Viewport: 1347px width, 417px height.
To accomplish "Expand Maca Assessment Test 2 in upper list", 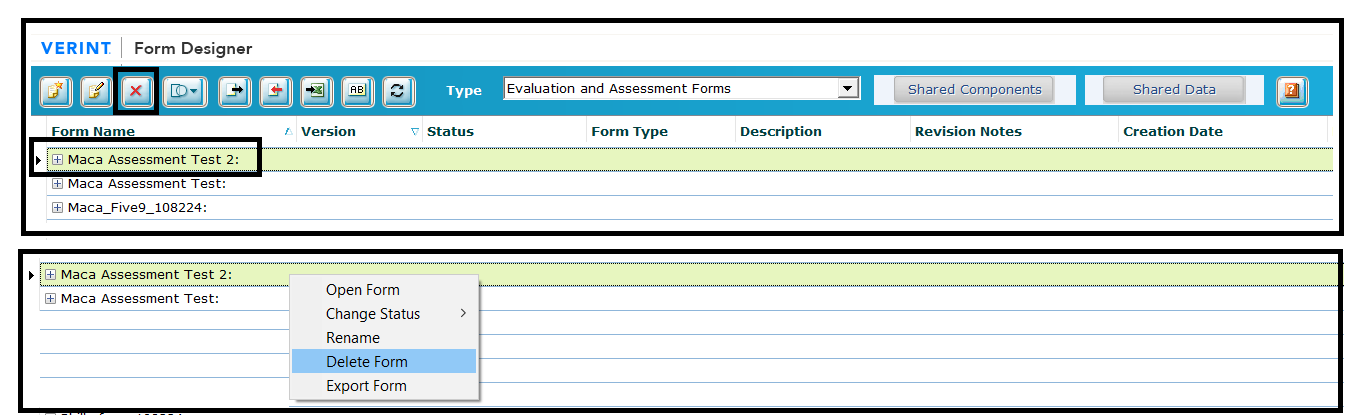I will [57, 160].
